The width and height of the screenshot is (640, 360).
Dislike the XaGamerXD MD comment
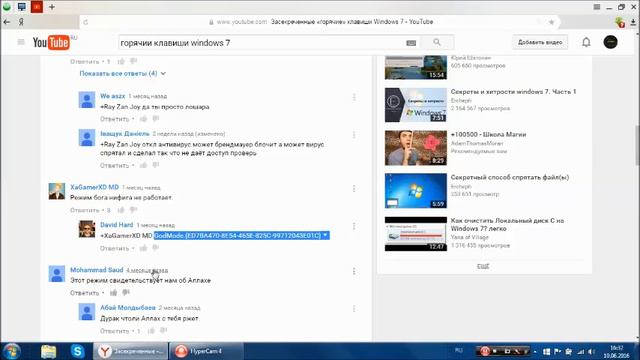tap(133, 210)
